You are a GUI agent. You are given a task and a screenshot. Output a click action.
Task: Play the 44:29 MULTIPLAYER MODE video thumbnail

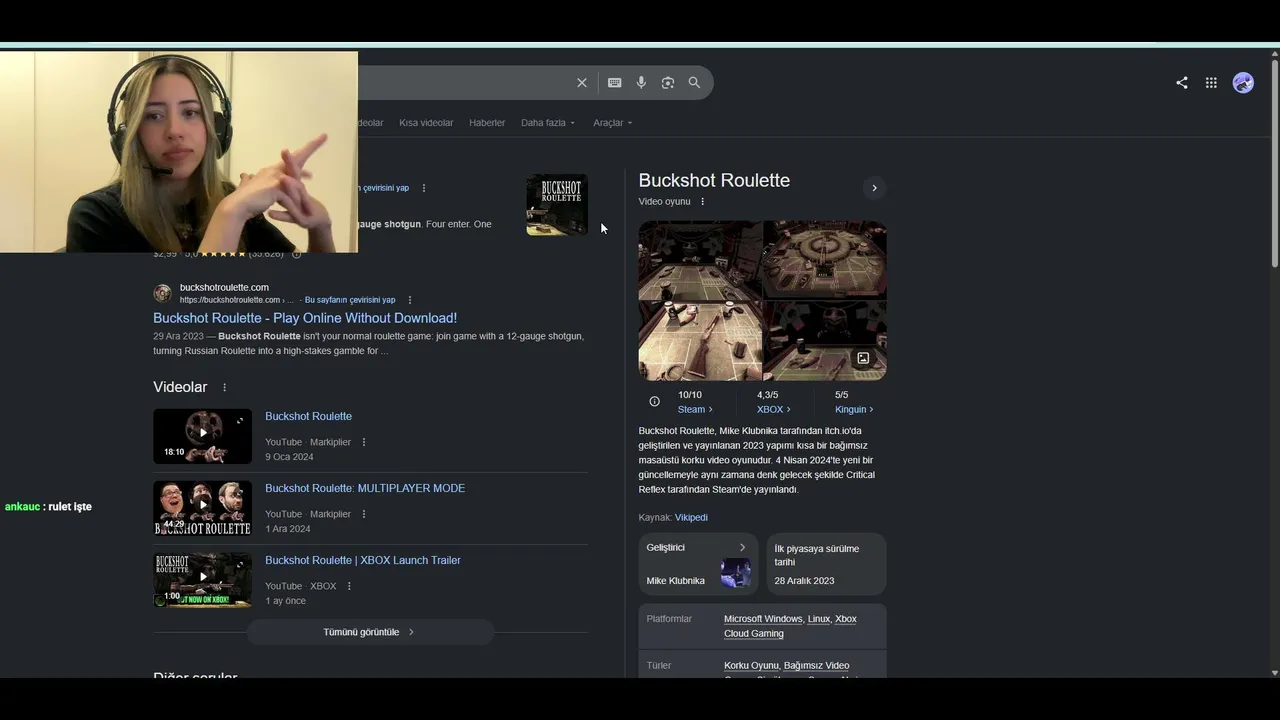(202, 508)
